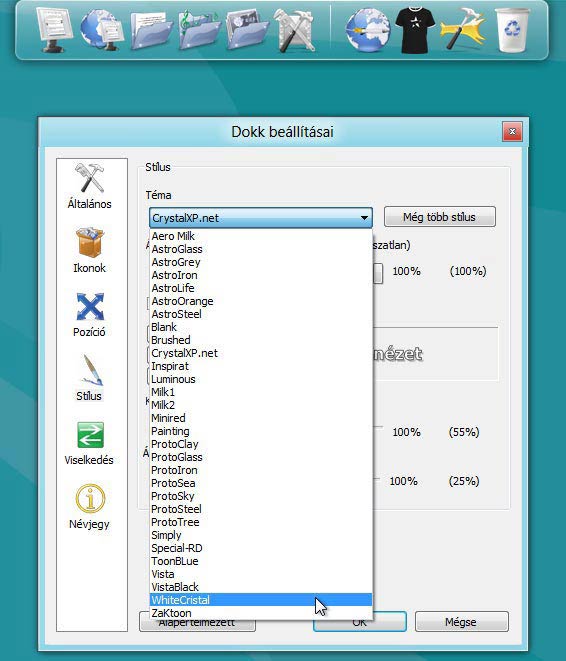
Task: Choose Aero Milk theme from list
Action: (x=261, y=236)
